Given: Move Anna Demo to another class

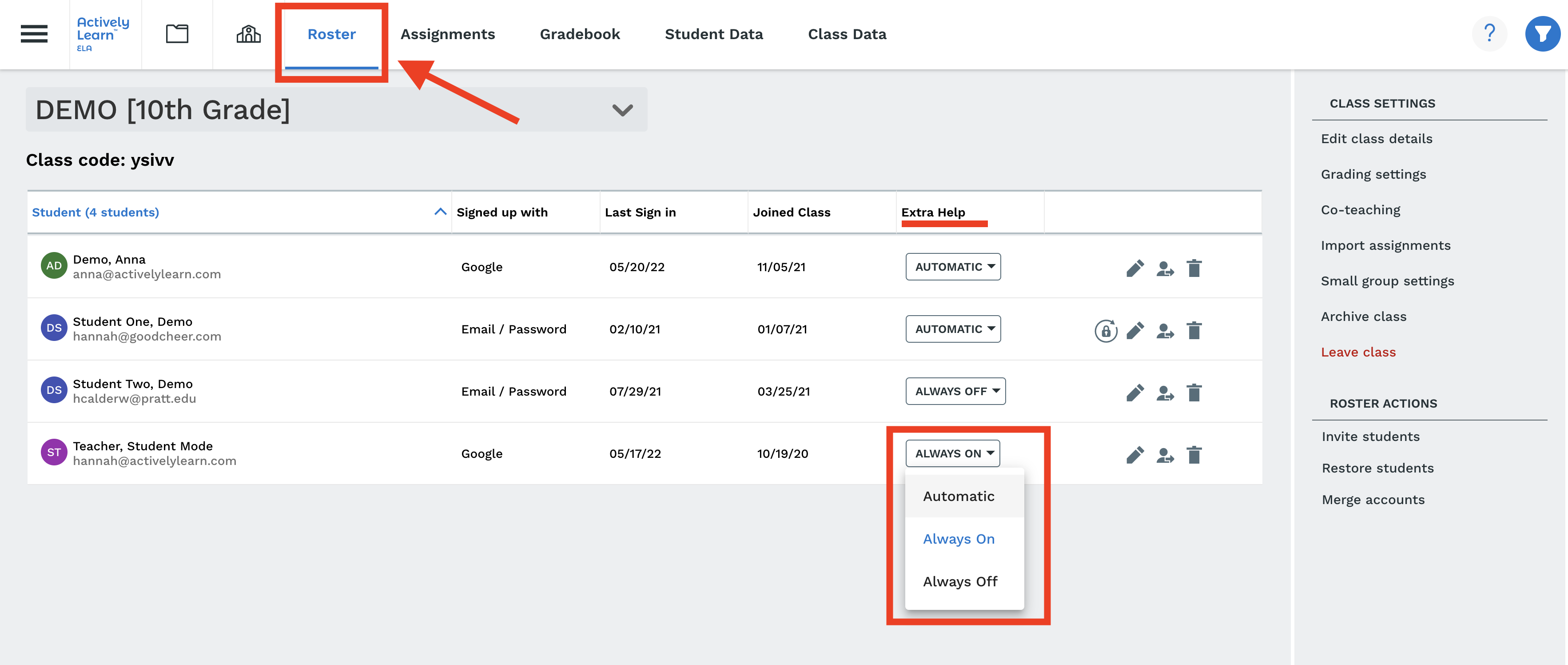Looking at the screenshot, I should click(1165, 268).
